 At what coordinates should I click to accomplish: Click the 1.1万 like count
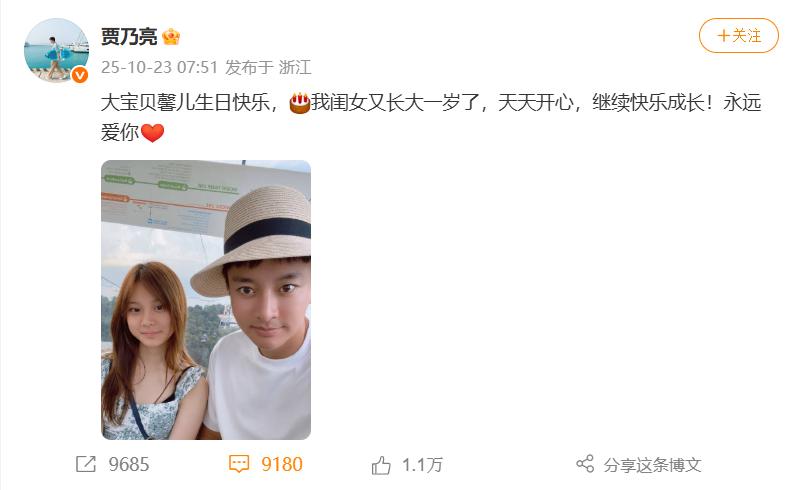[x=422, y=465]
